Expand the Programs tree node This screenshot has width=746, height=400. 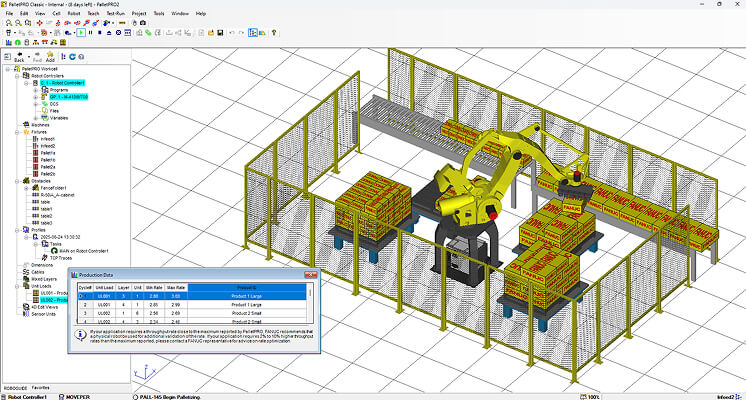36,90
